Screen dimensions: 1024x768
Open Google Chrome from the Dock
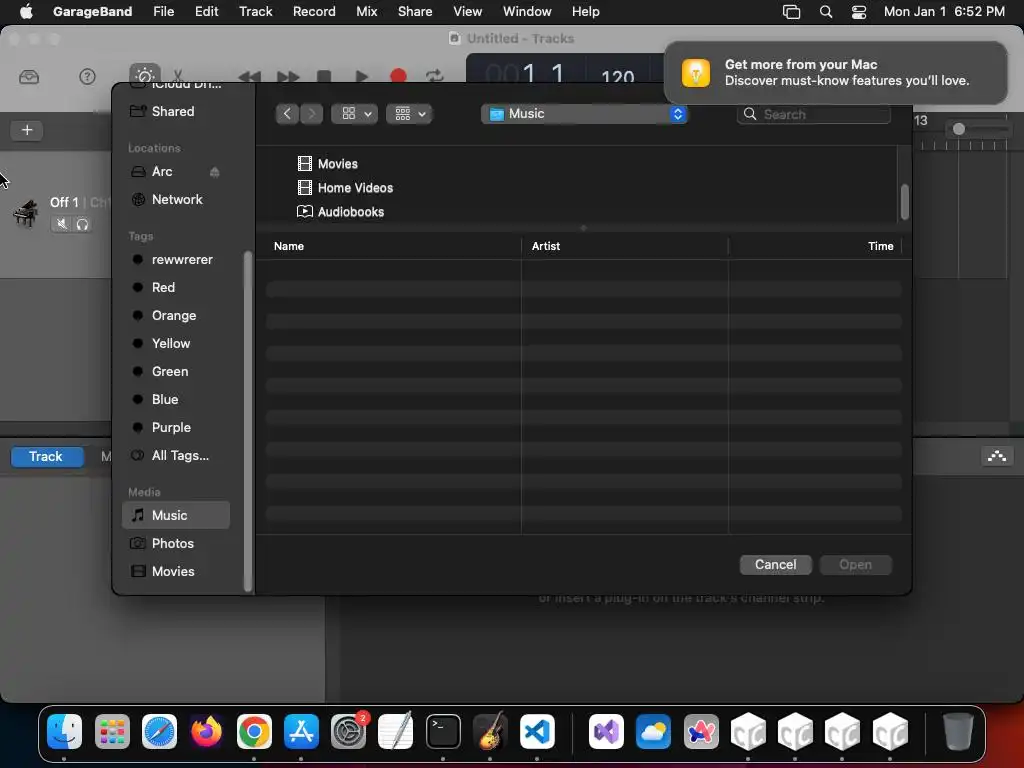click(x=254, y=731)
